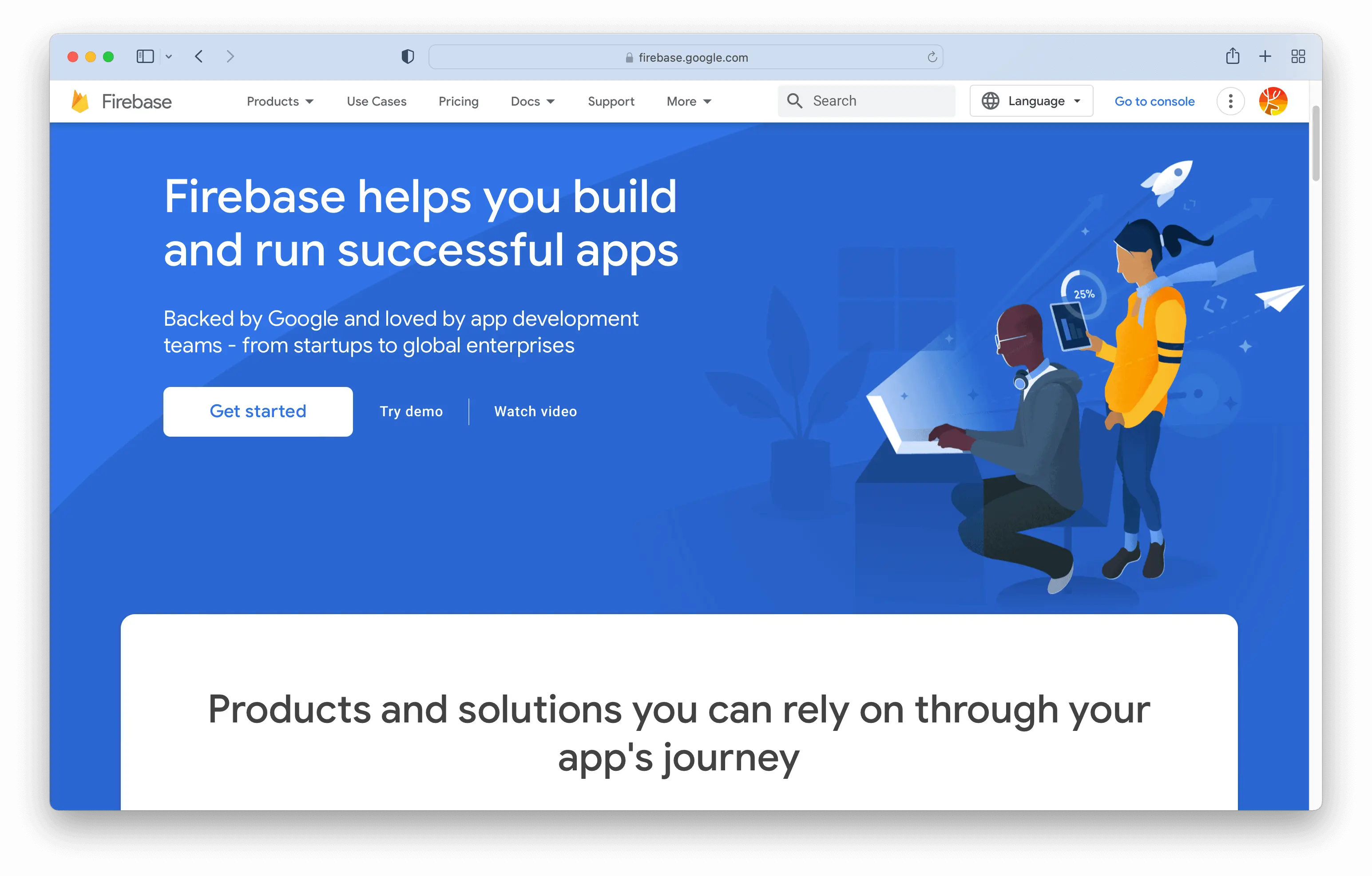This screenshot has height=876, width=1372.
Task: Click the search magnifier icon
Action: point(794,100)
